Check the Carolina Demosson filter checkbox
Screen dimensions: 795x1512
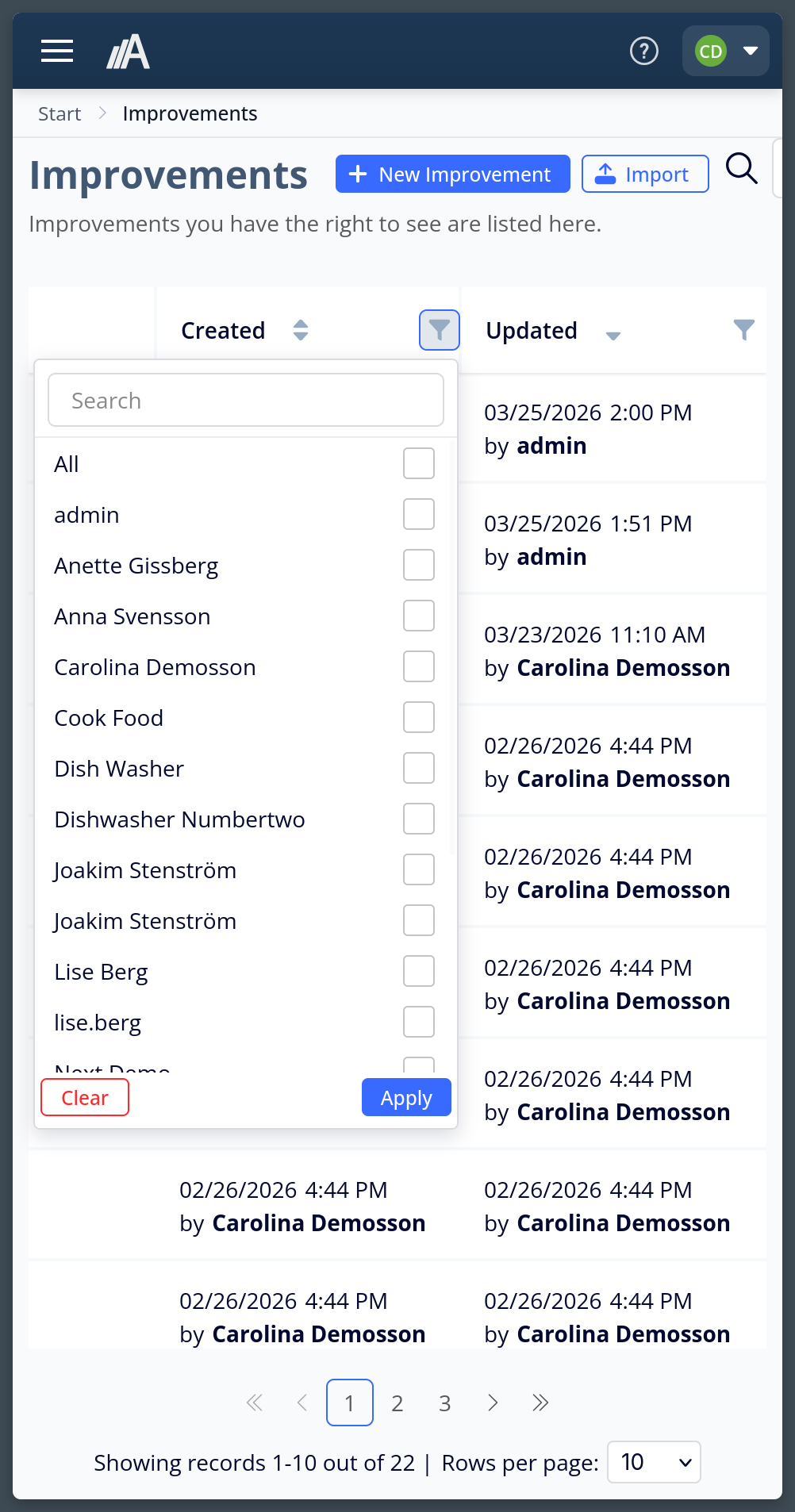coord(418,666)
